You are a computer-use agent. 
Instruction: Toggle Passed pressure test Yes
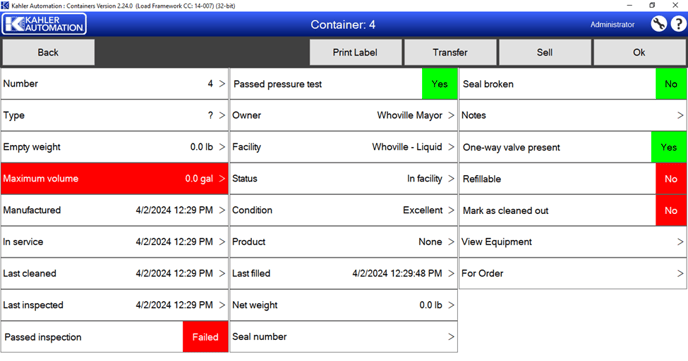coord(439,84)
